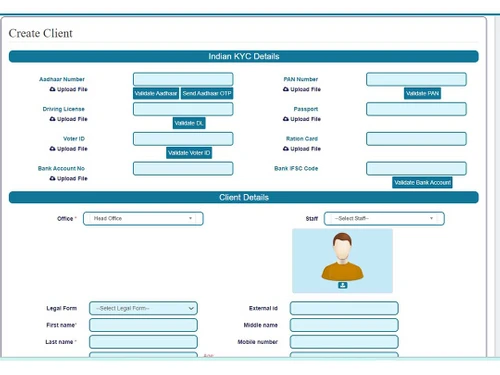Click the Aadhaar Number input field
Viewport: 500px width, 375px height.
point(183,79)
